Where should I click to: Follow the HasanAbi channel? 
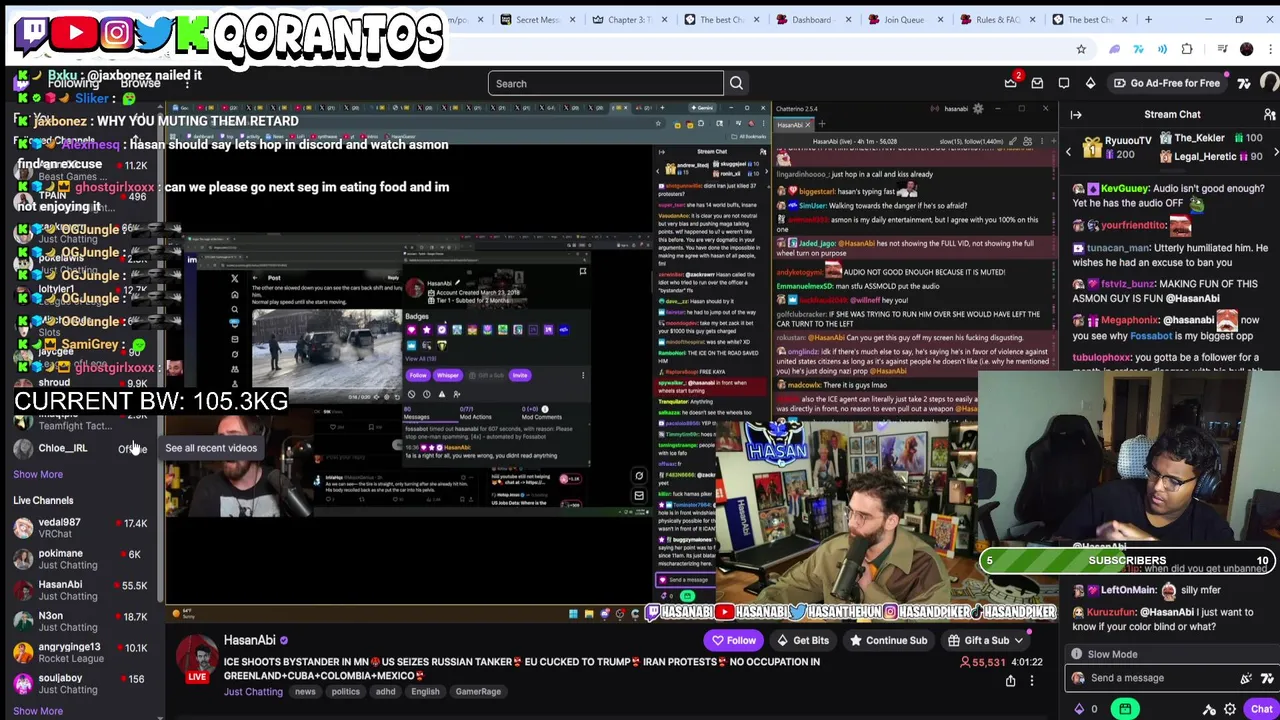click(x=733, y=640)
